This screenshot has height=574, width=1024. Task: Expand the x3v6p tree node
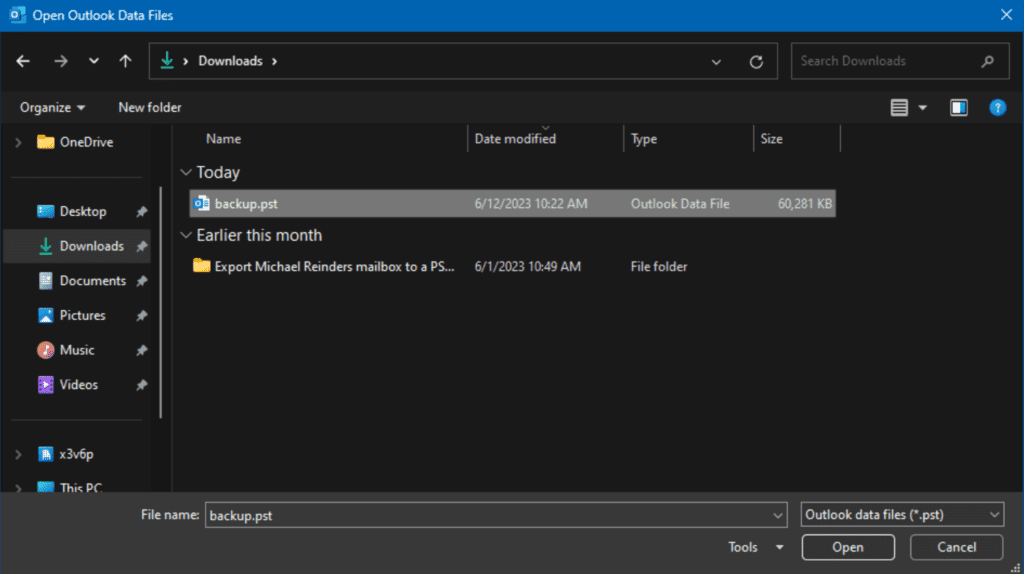tap(18, 454)
